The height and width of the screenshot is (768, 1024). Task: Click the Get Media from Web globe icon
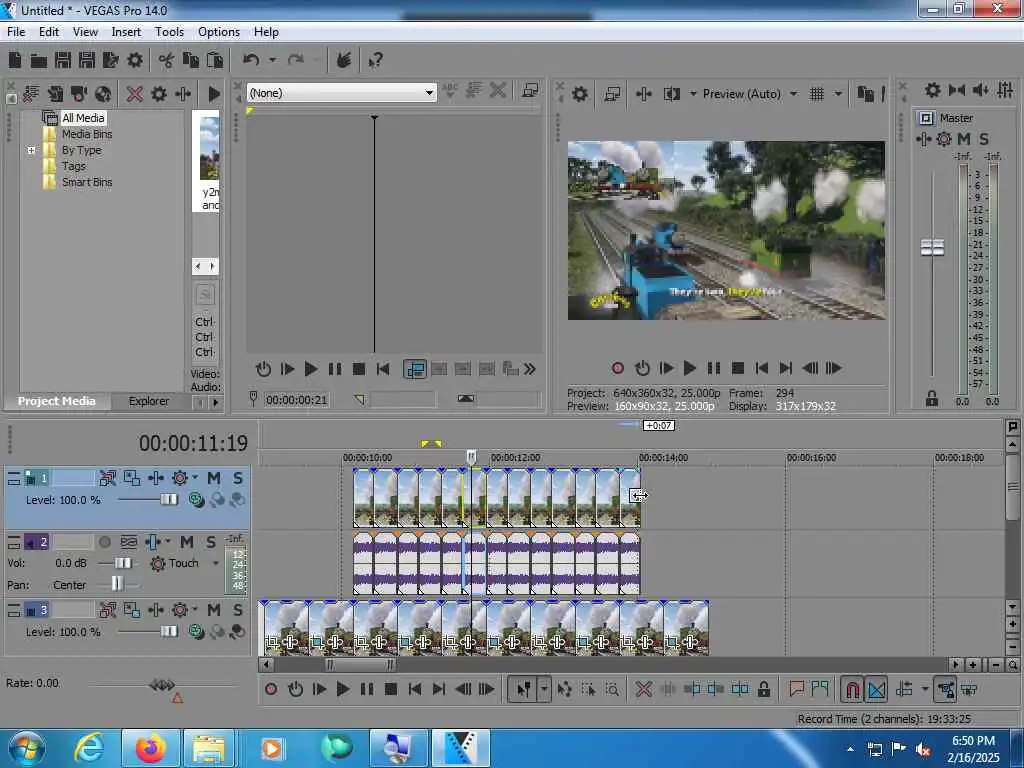(103, 94)
